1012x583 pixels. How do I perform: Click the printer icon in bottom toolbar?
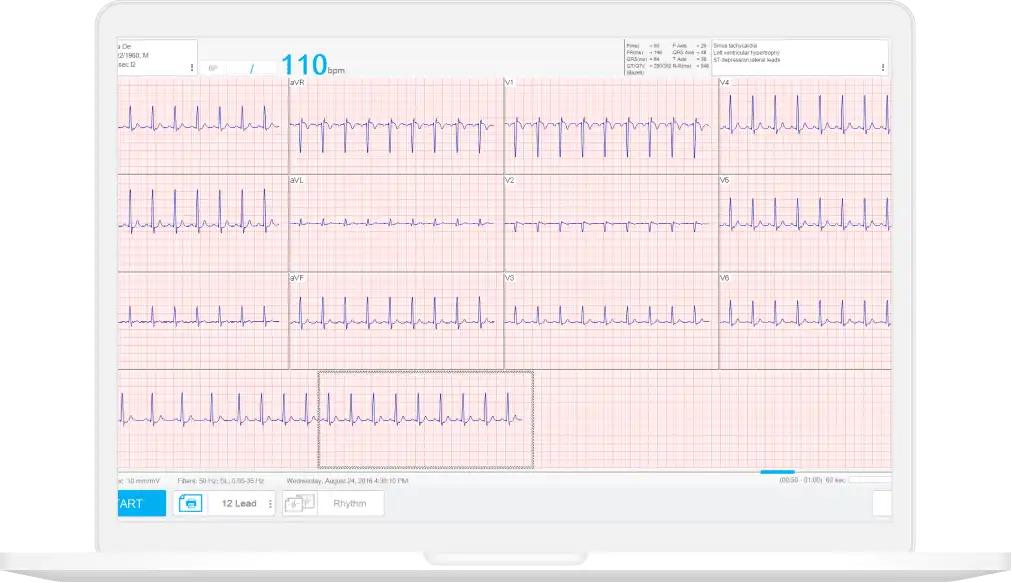[x=190, y=503]
